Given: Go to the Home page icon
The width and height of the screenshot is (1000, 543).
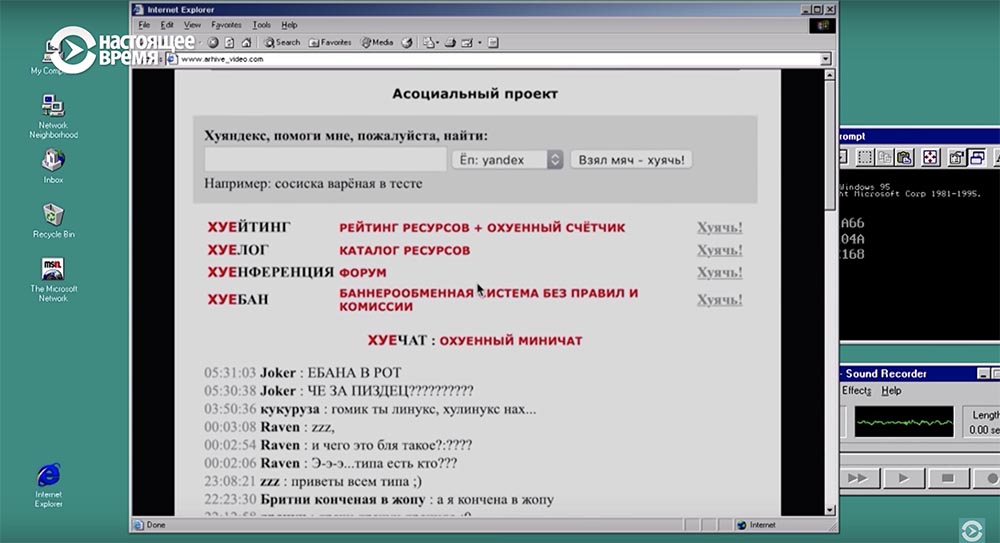Looking at the screenshot, I should 246,43.
